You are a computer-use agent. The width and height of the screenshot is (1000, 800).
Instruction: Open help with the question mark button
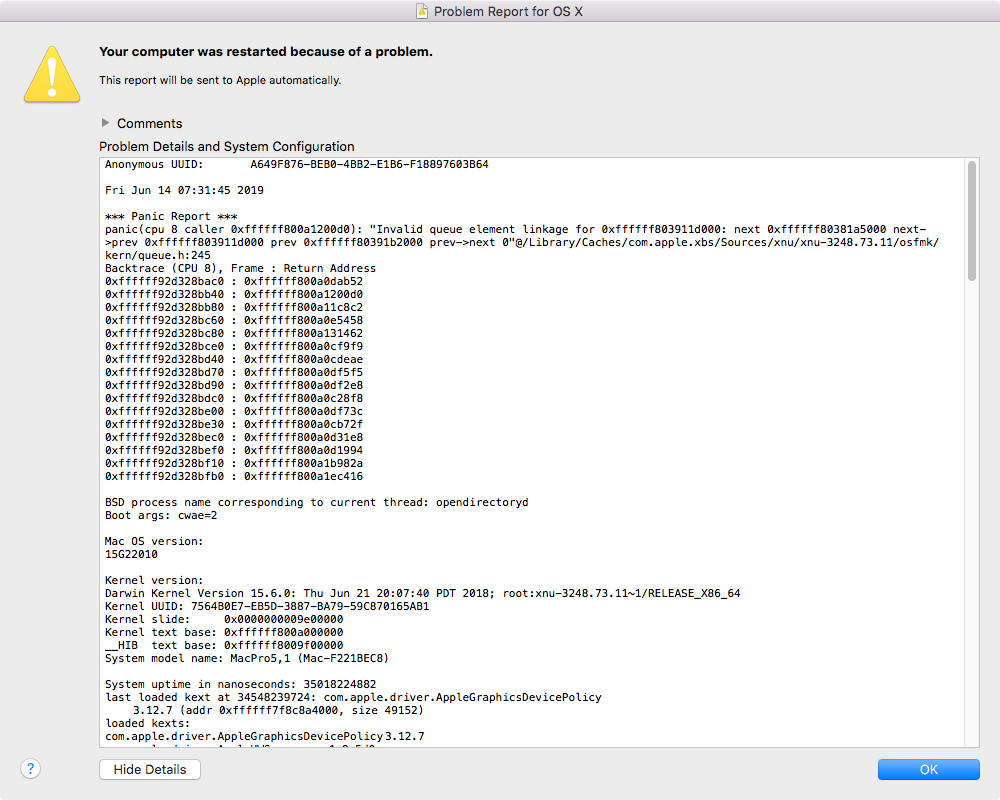pos(31,769)
